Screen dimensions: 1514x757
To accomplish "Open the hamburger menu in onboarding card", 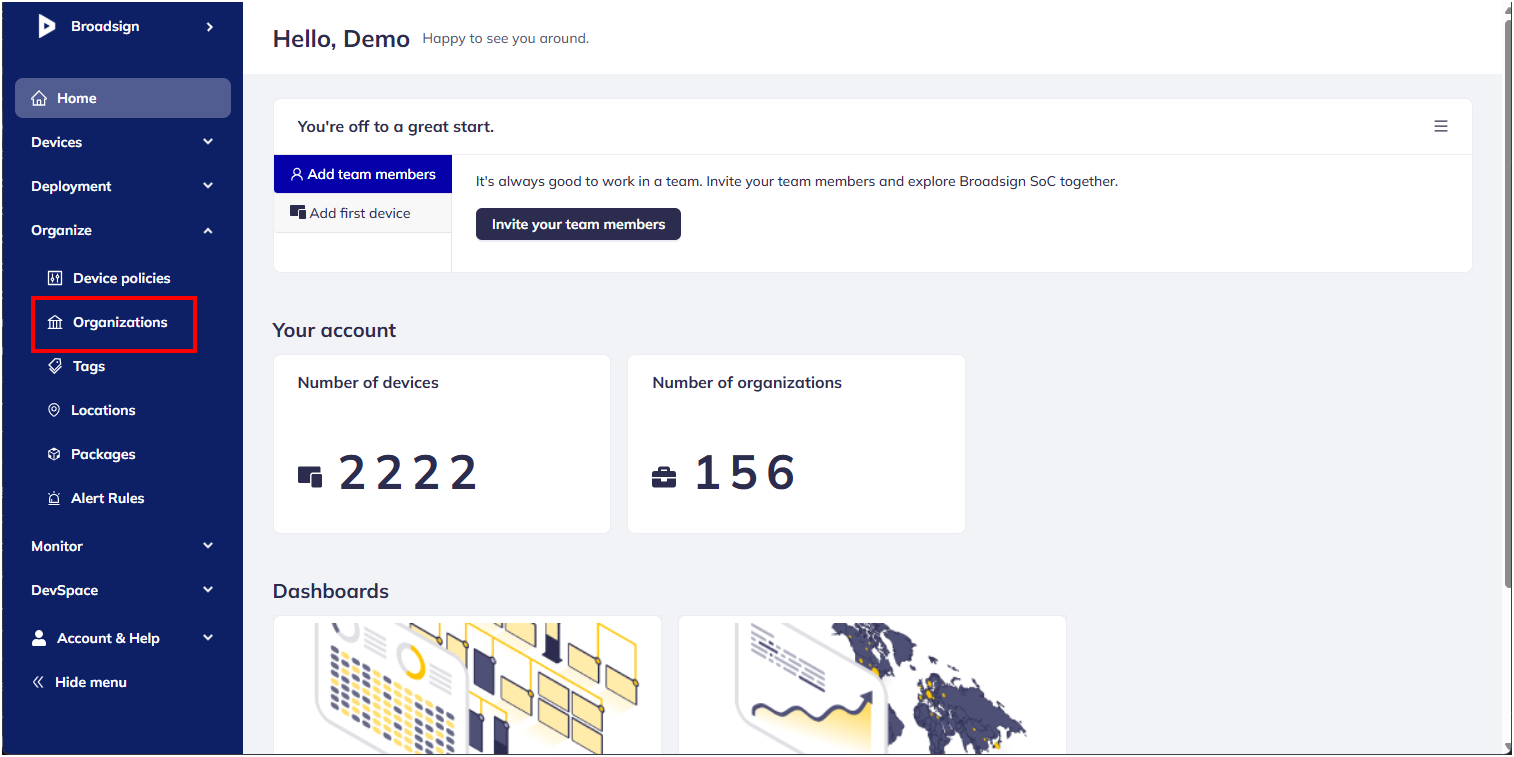I will click(1441, 126).
